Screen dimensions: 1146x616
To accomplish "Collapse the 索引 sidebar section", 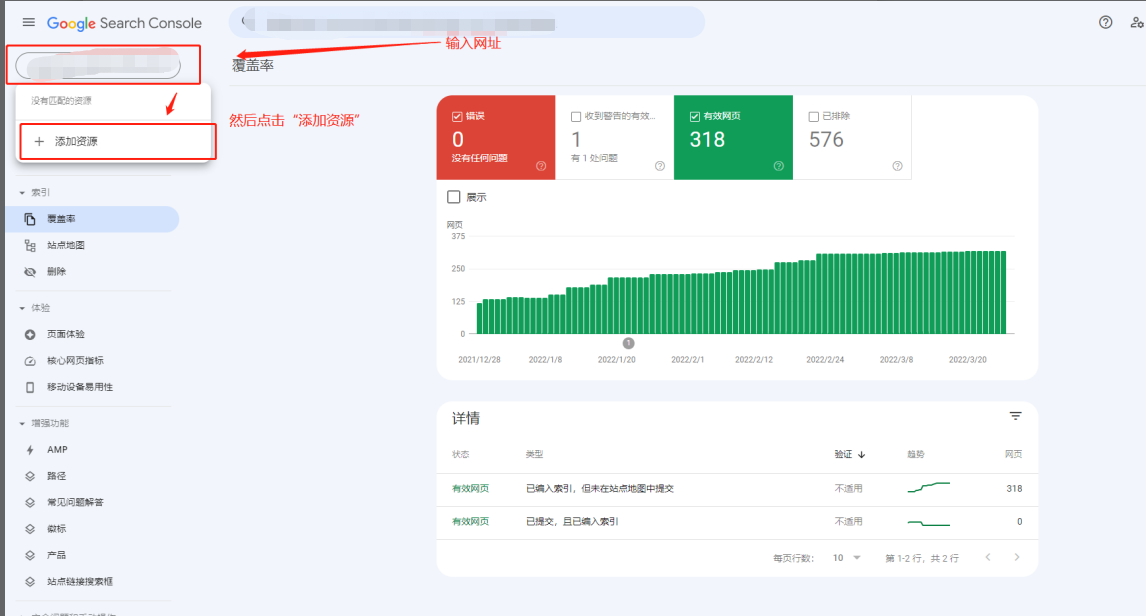I will pyautogui.click(x=22, y=192).
